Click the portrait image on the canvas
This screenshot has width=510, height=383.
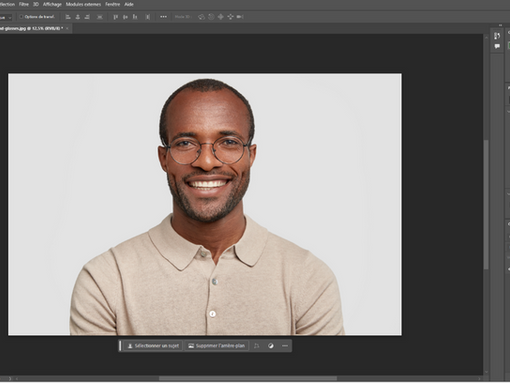click(205, 204)
